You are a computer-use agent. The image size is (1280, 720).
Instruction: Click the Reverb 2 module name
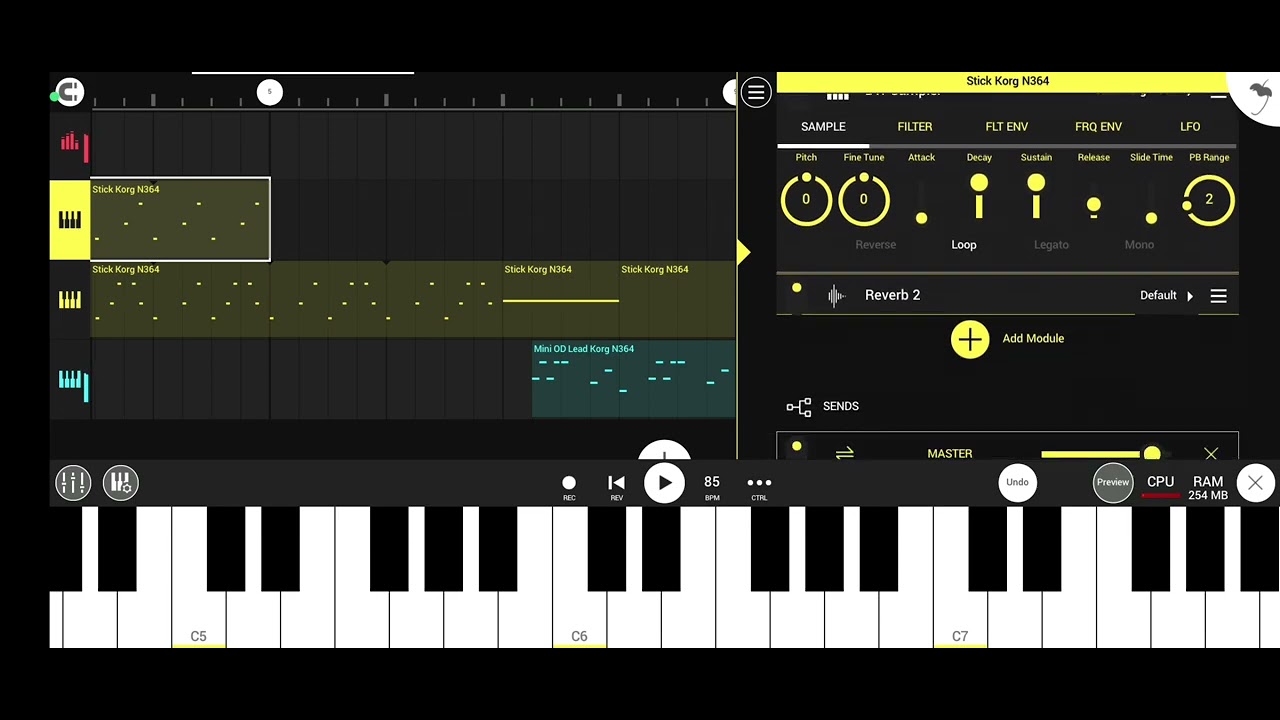(892, 295)
